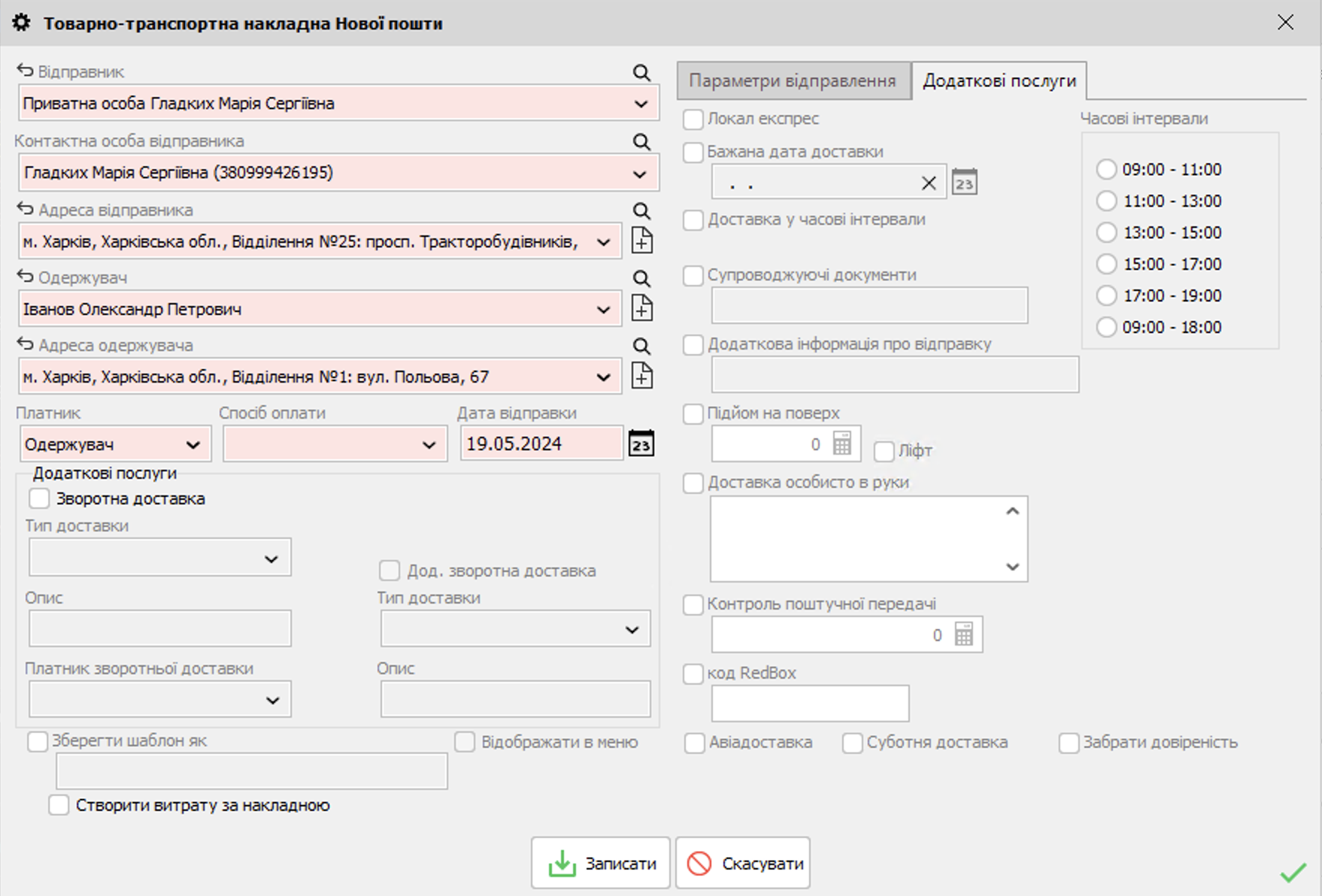Click the Записати button
The width and height of the screenshot is (1322, 896).
tap(599, 862)
